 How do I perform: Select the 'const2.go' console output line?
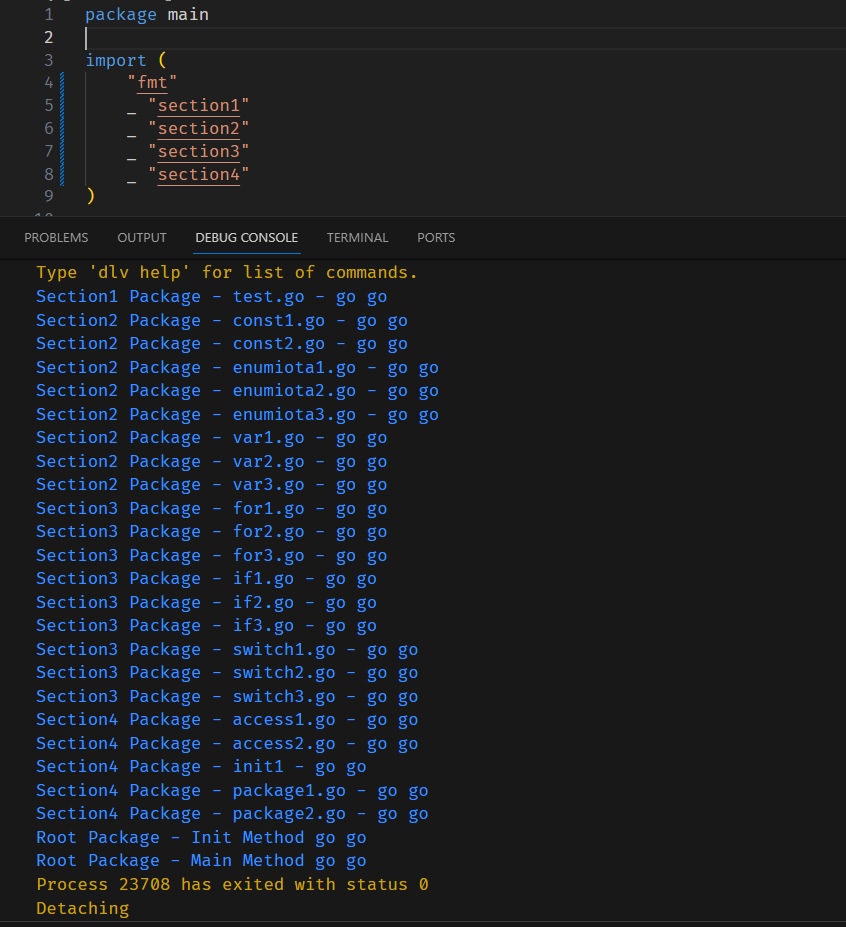click(x=222, y=344)
